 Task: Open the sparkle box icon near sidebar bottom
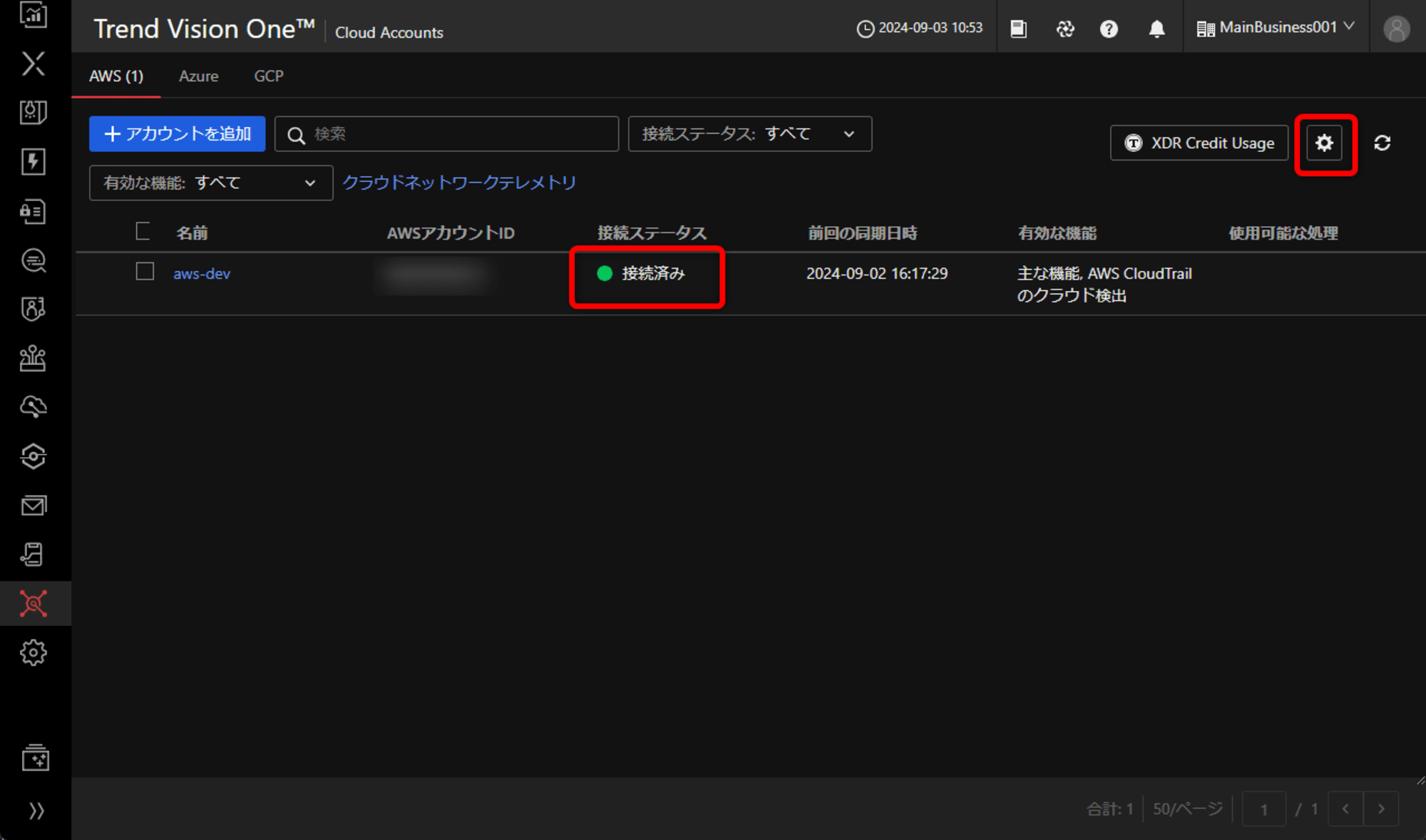click(35, 757)
